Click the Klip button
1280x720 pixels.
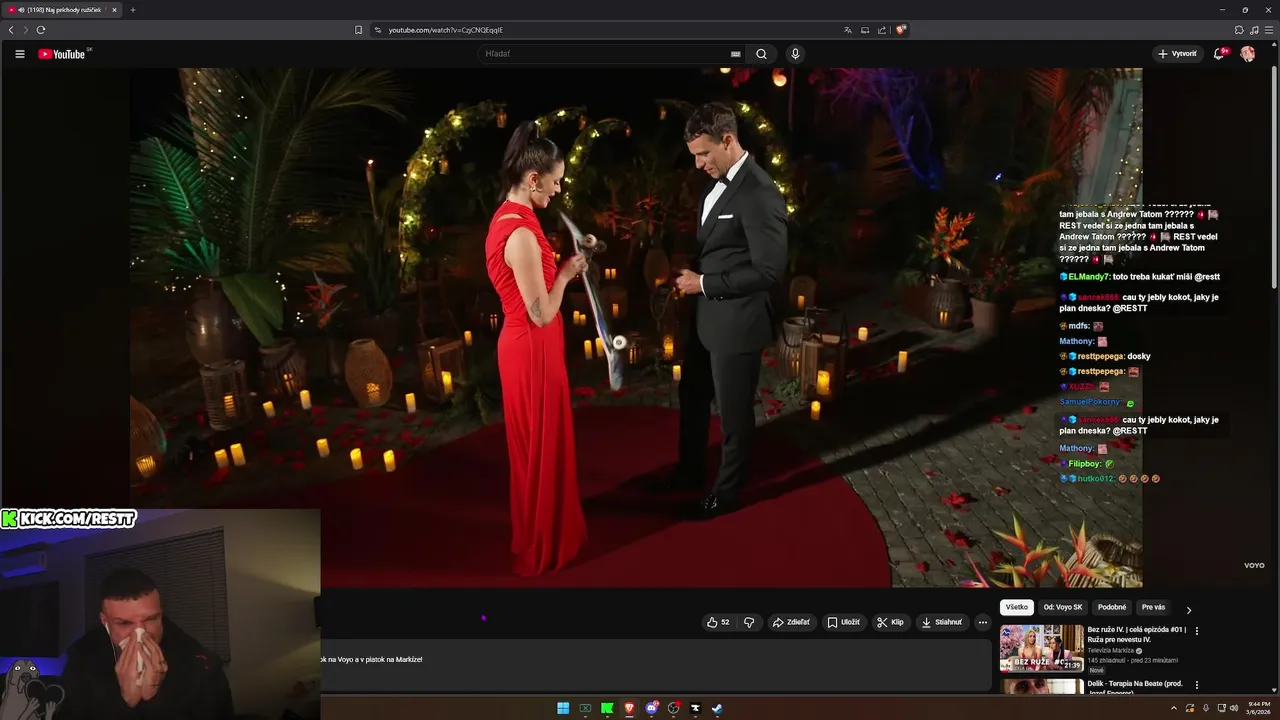[890, 622]
